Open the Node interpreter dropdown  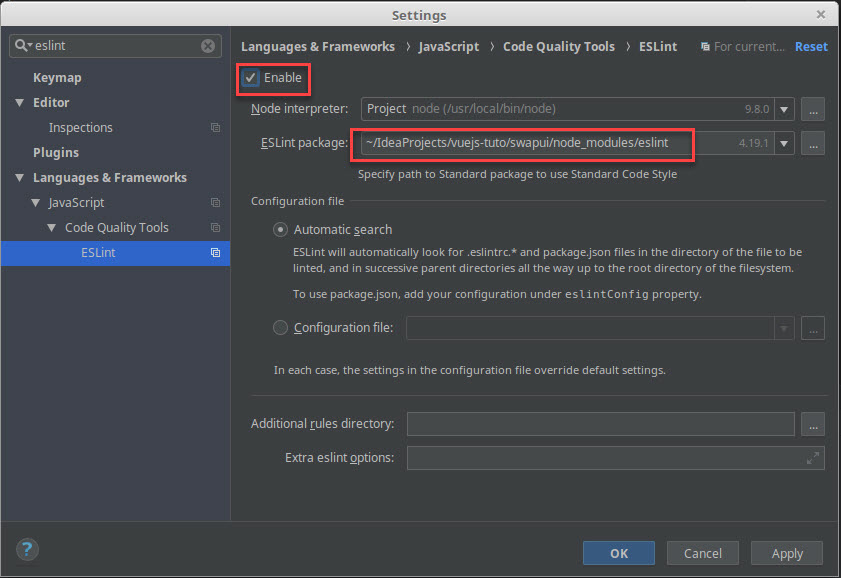point(785,109)
